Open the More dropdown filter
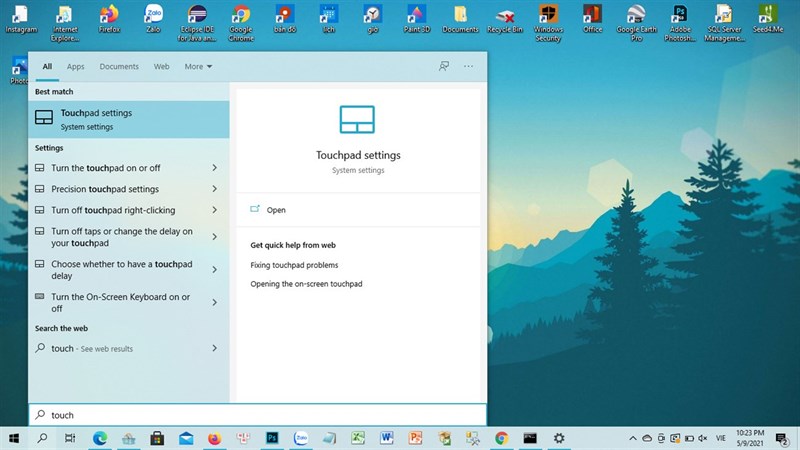 click(x=198, y=67)
